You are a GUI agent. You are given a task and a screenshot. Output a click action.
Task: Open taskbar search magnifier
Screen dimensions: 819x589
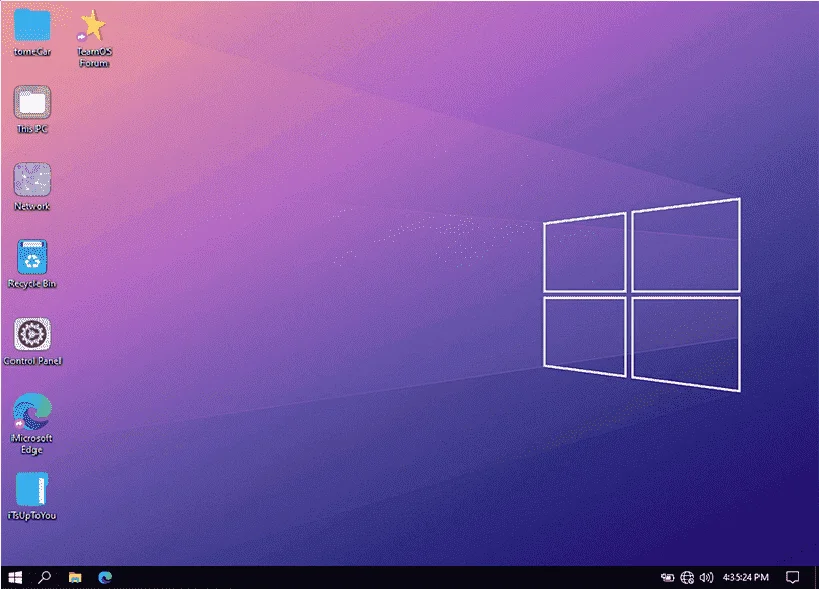click(44, 577)
